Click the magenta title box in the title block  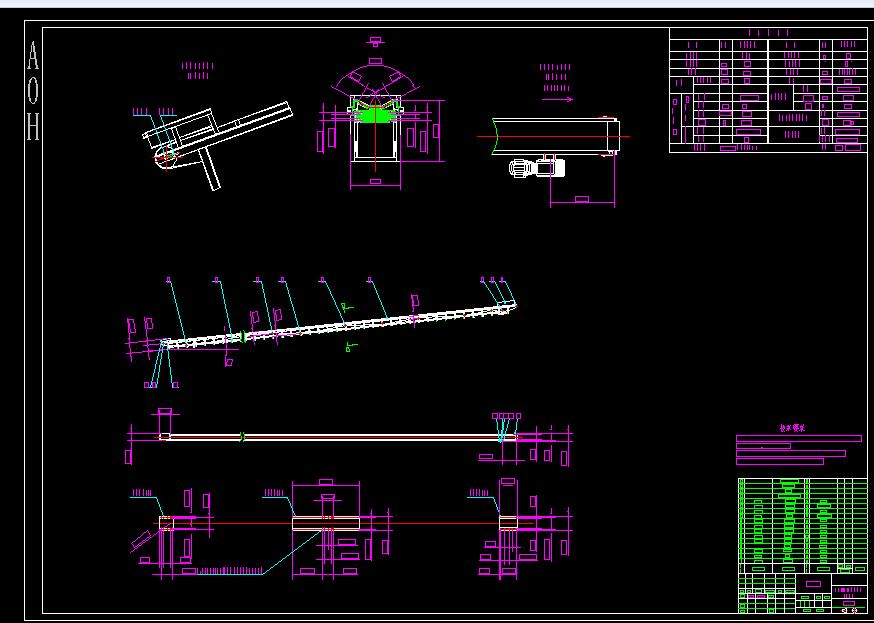[x=814, y=584]
